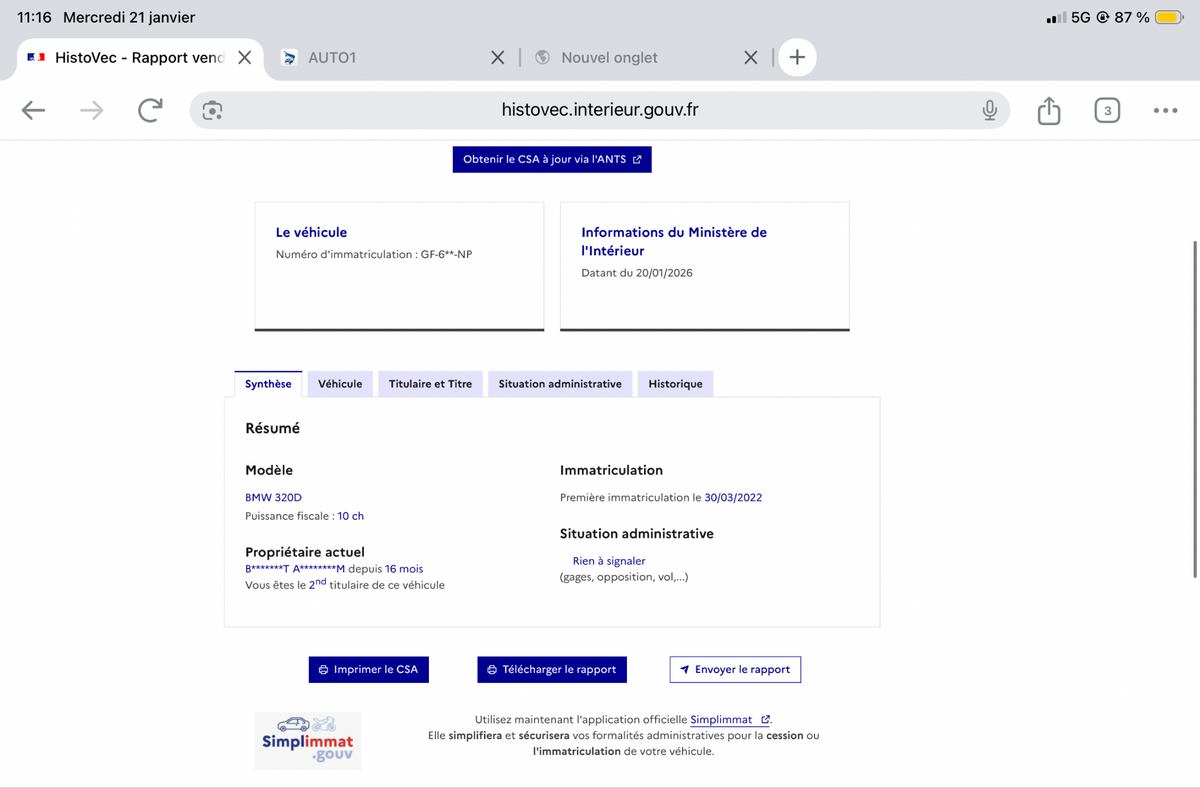This screenshot has height=788, width=1200.
Task: Select the Titulaire et Titre tab
Action: click(x=430, y=384)
